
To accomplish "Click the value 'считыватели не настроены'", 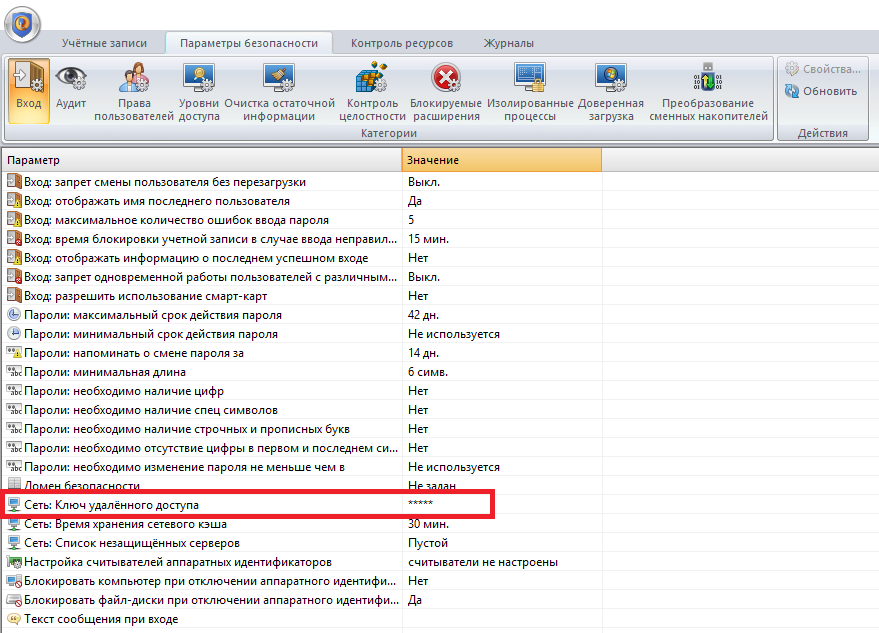I will (483, 562).
